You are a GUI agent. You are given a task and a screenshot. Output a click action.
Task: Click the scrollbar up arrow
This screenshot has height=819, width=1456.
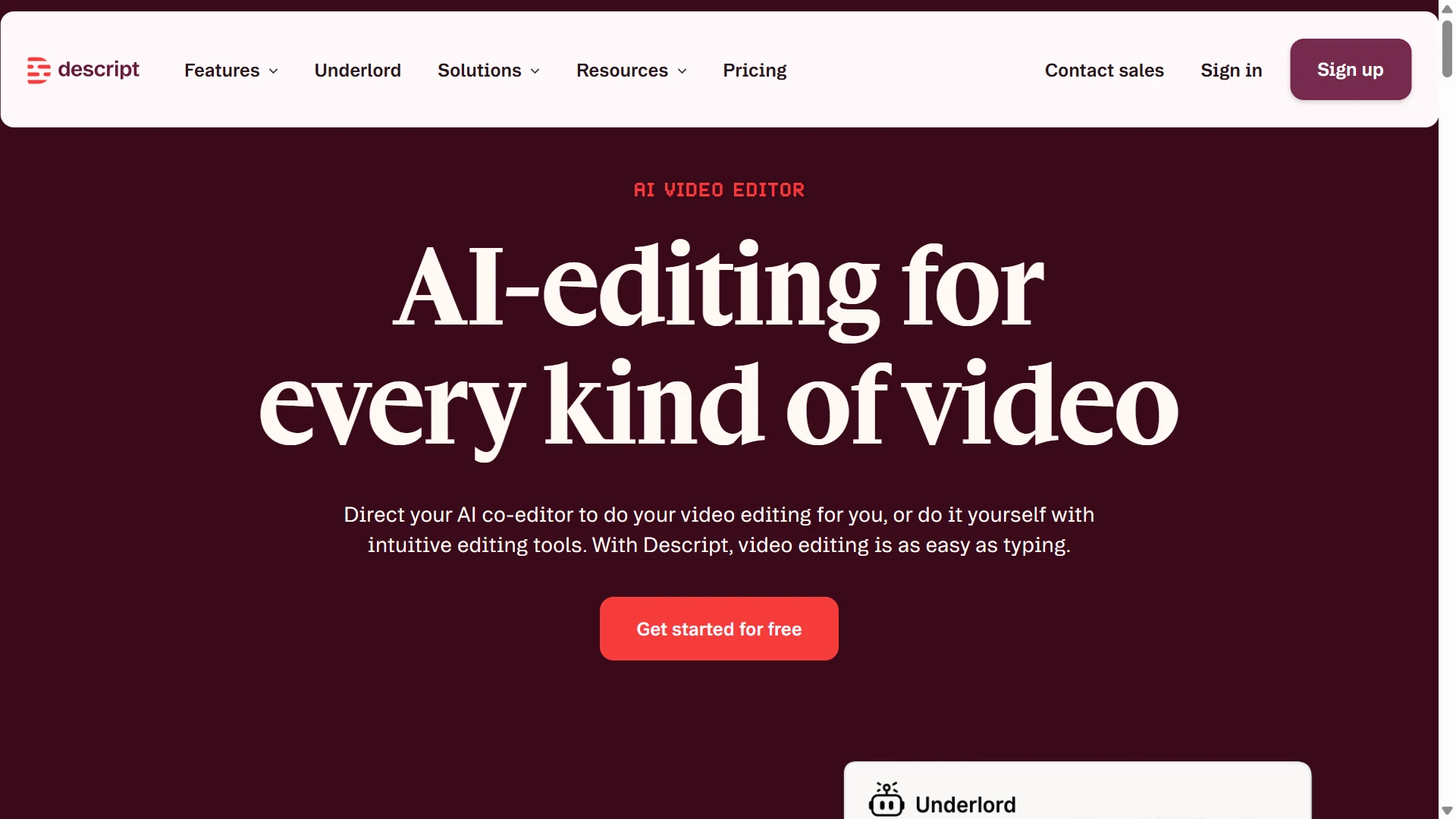[x=1447, y=8]
